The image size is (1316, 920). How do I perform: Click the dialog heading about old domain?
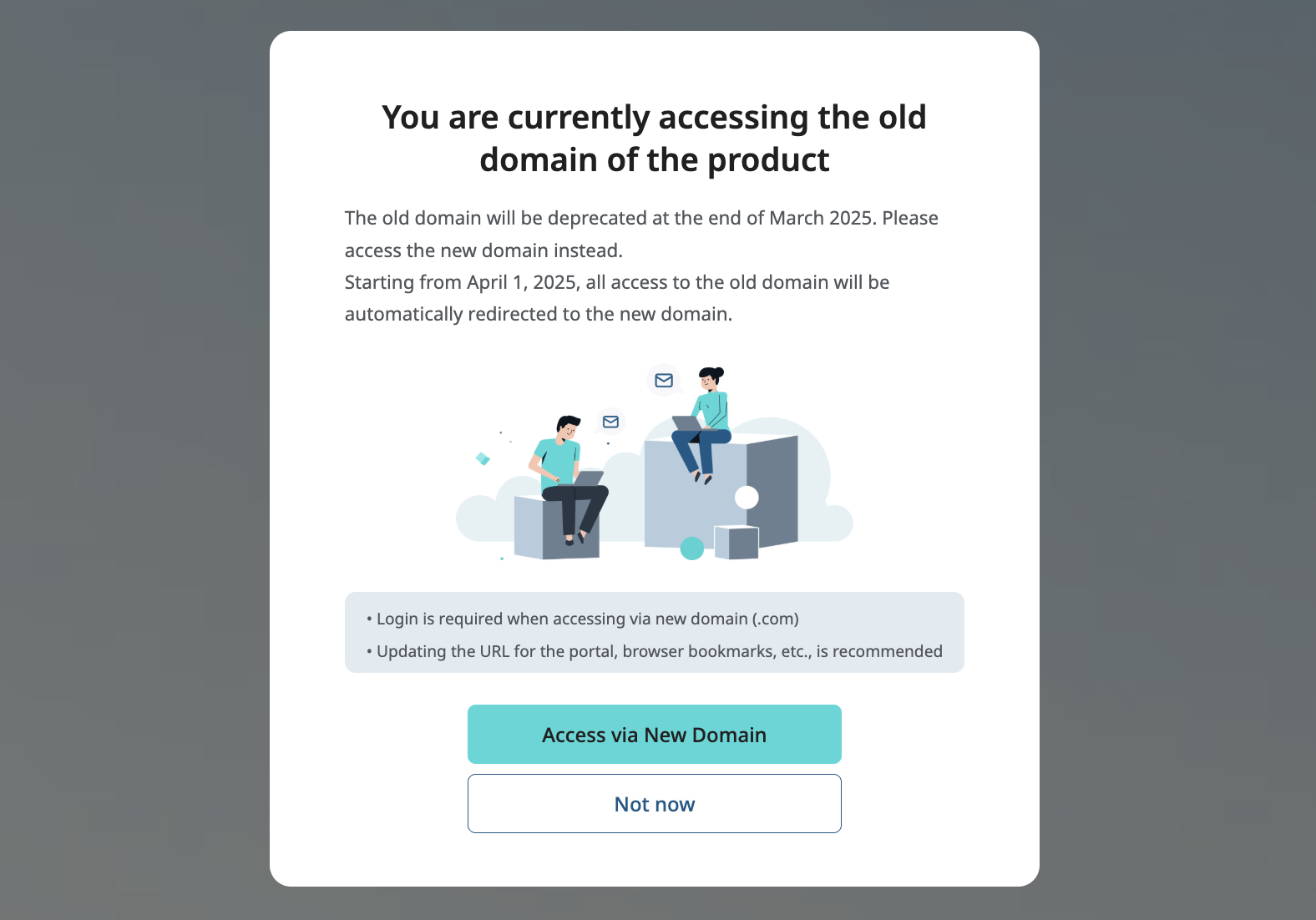click(655, 139)
